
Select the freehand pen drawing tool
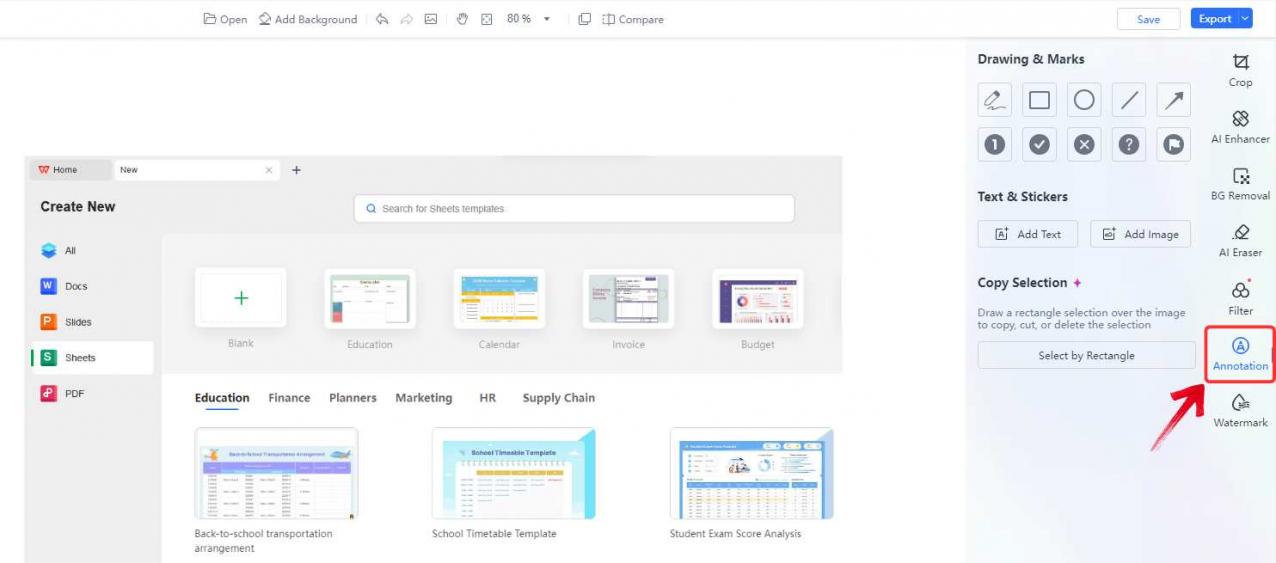click(994, 100)
